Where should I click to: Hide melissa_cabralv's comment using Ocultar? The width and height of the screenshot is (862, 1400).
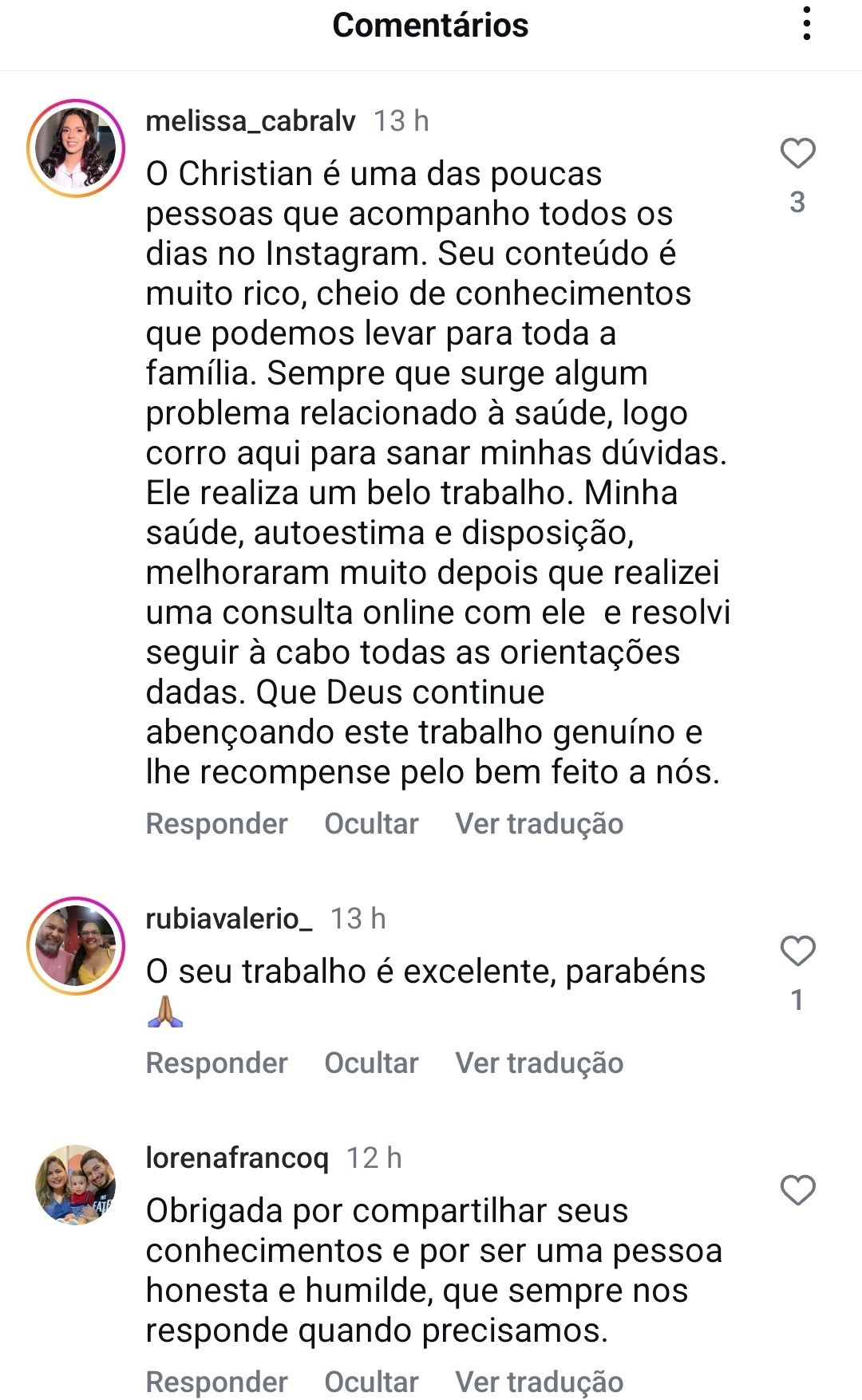point(371,824)
